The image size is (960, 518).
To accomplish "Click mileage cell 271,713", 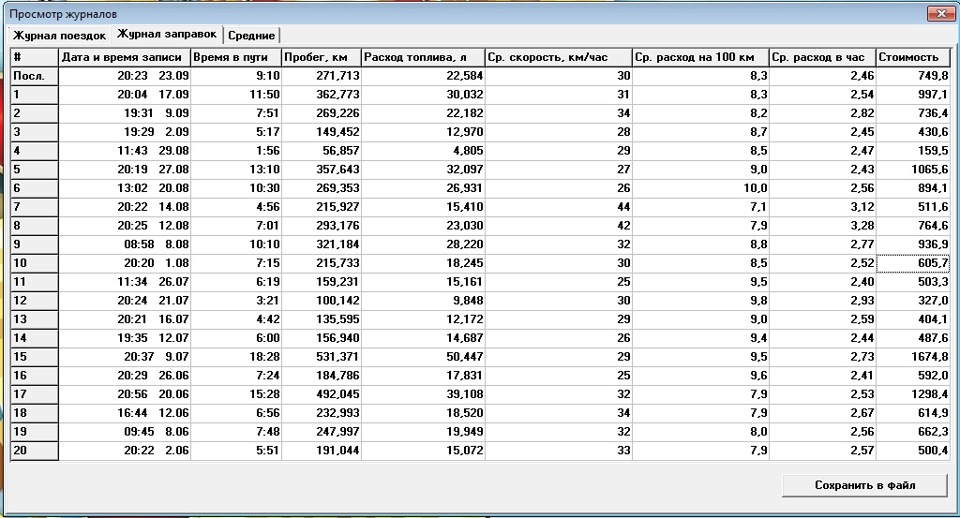I will (321, 76).
